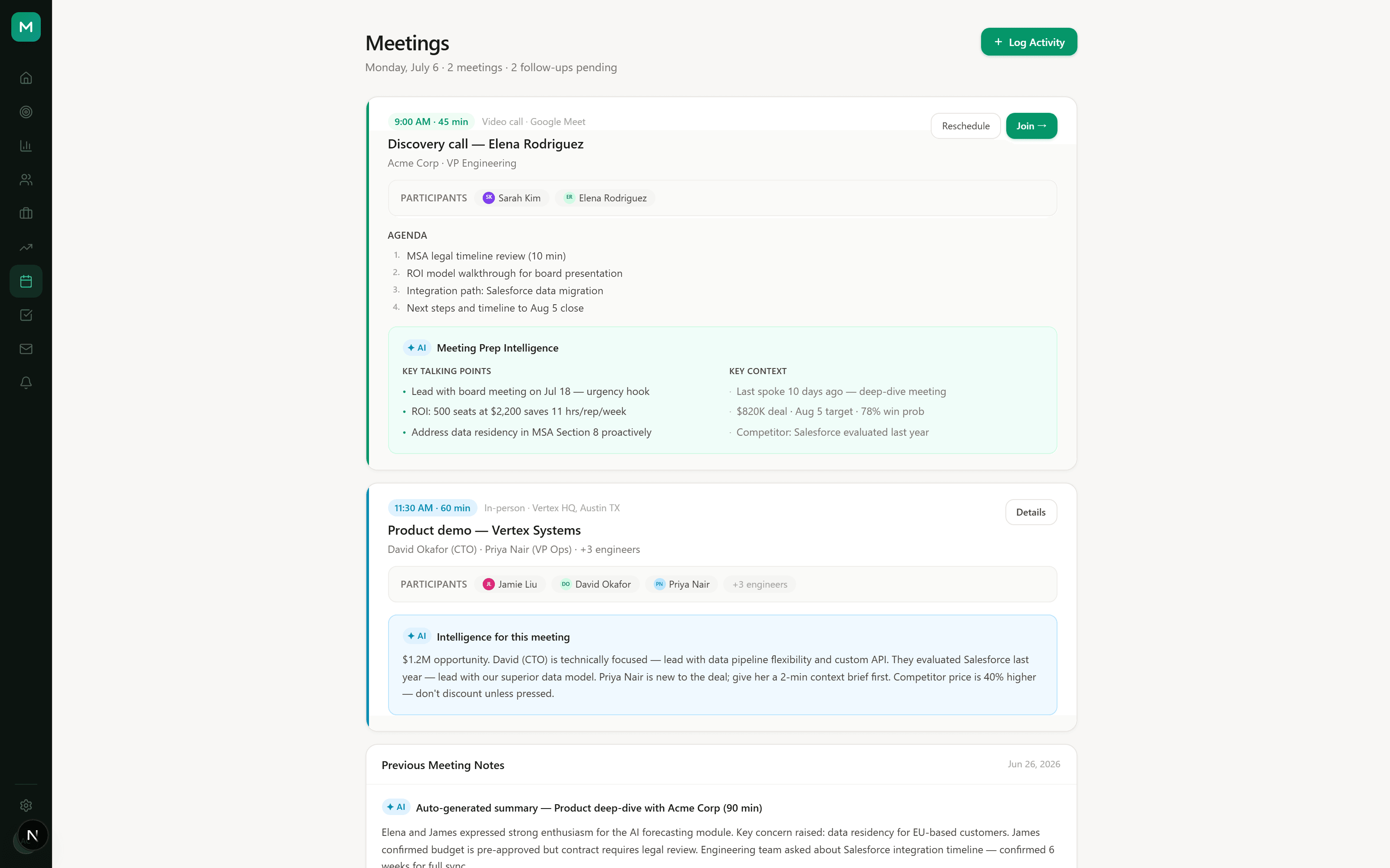Open Product demo — Vertex Systems title
Screen dimensions: 1390x868
(x=484, y=530)
